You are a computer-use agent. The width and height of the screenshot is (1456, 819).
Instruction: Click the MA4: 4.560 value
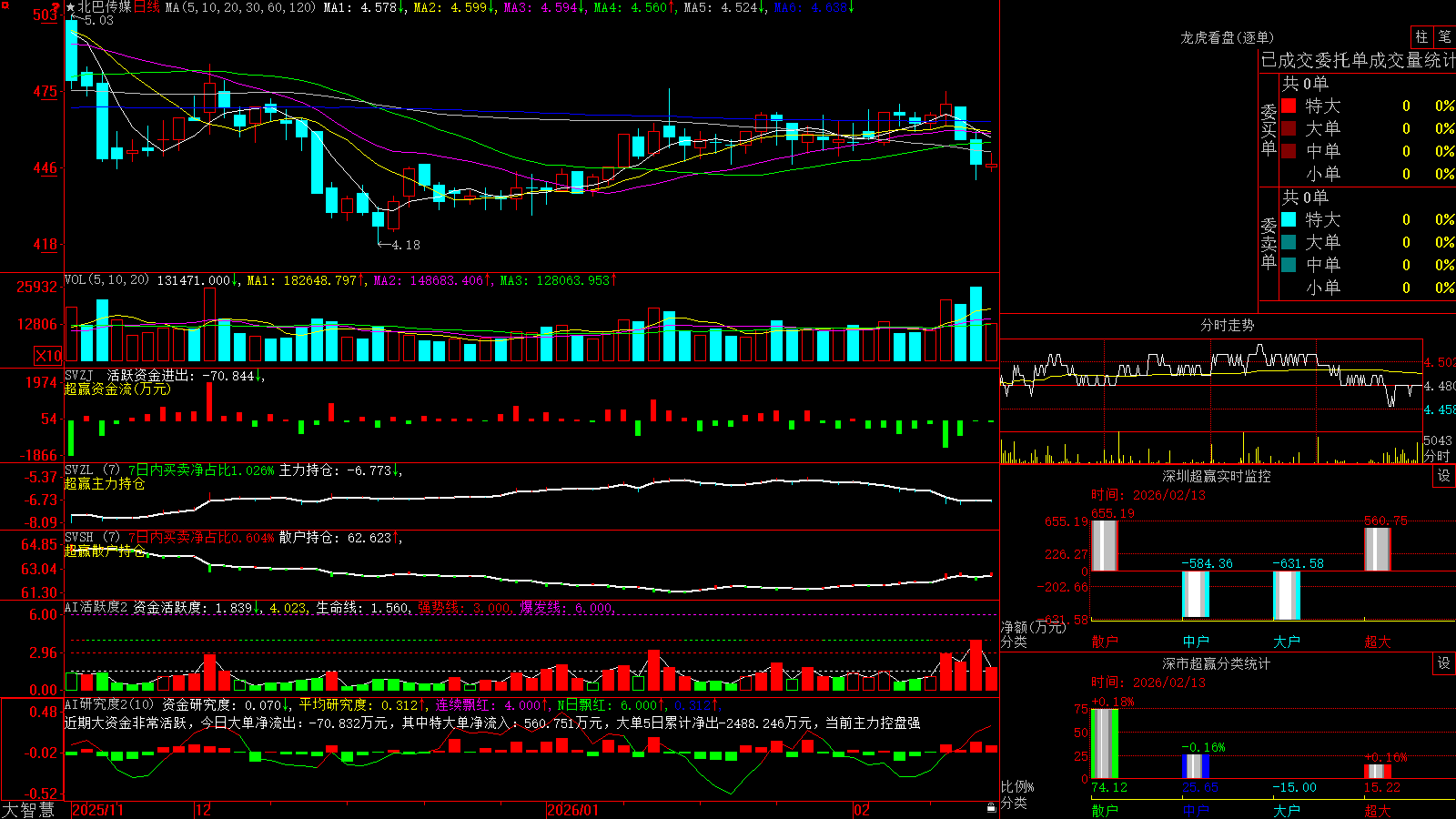(x=634, y=7)
